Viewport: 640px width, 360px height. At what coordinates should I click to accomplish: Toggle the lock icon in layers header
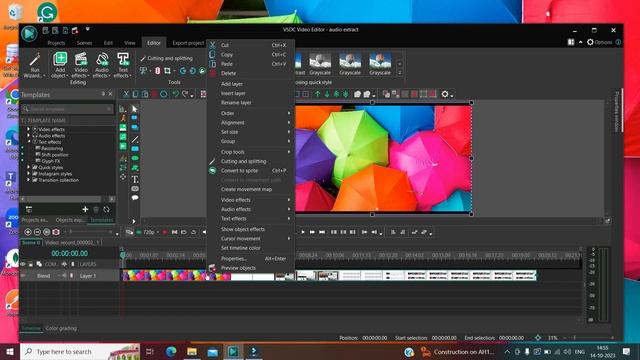tap(31, 264)
